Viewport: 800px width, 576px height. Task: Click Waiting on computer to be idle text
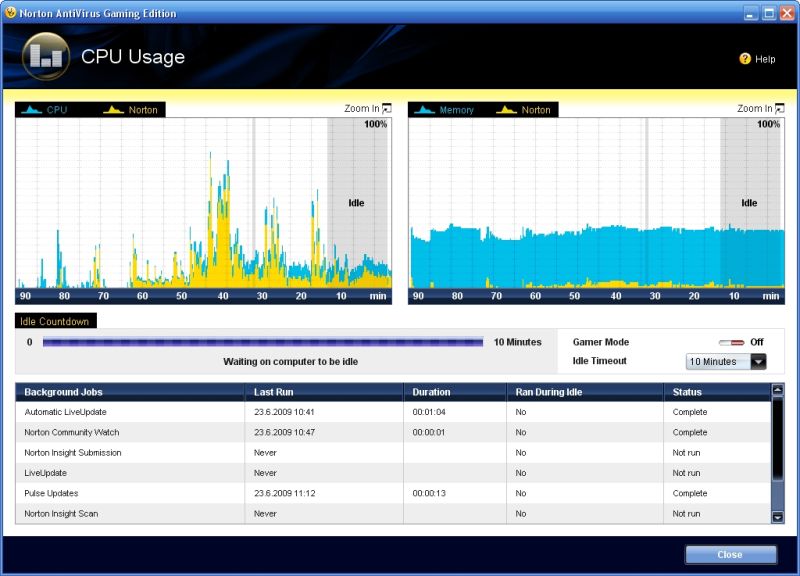click(290, 362)
